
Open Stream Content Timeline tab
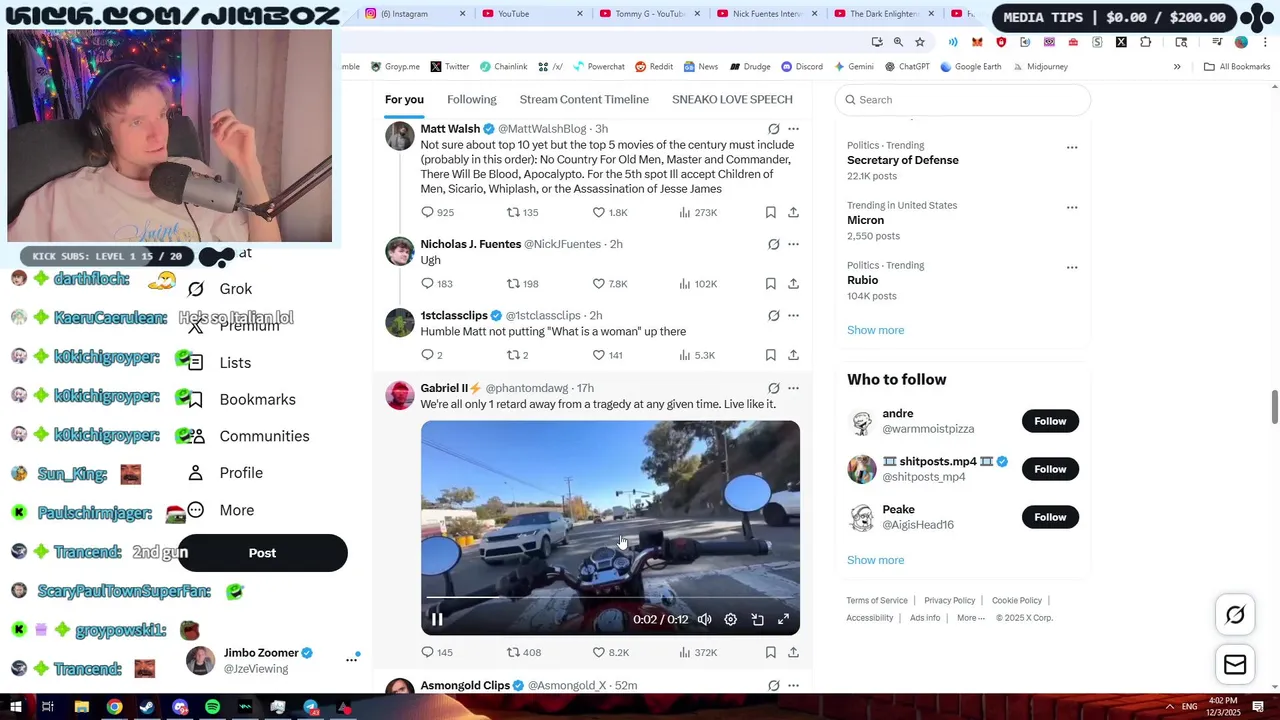[x=584, y=99]
